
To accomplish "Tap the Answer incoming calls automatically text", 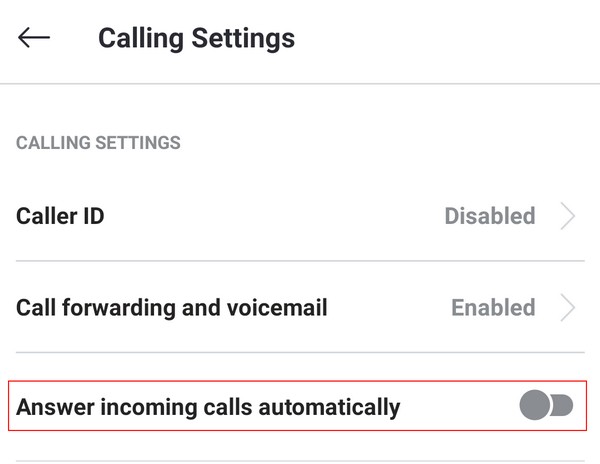I will pos(208,407).
